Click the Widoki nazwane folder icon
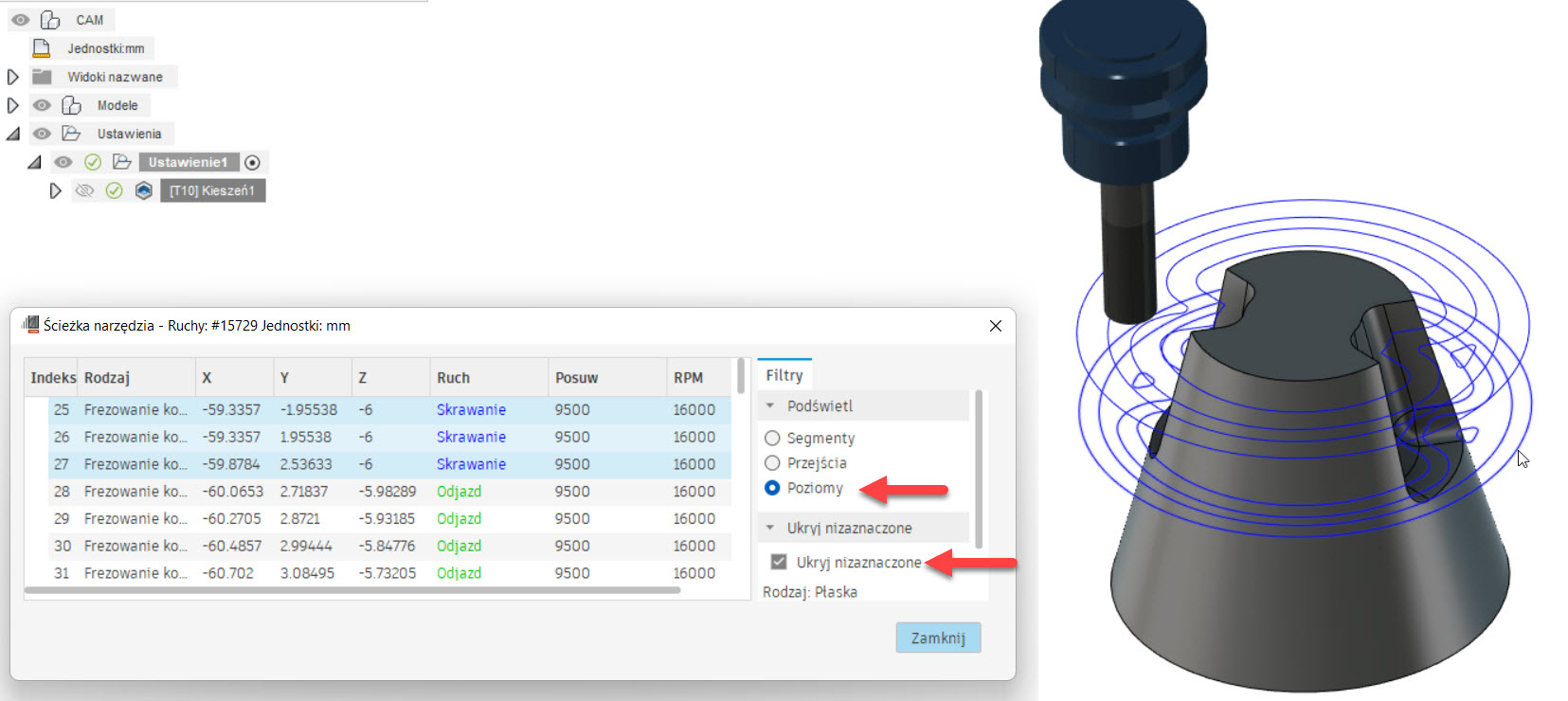Screen dimensions: 1568x701 [x=42, y=77]
